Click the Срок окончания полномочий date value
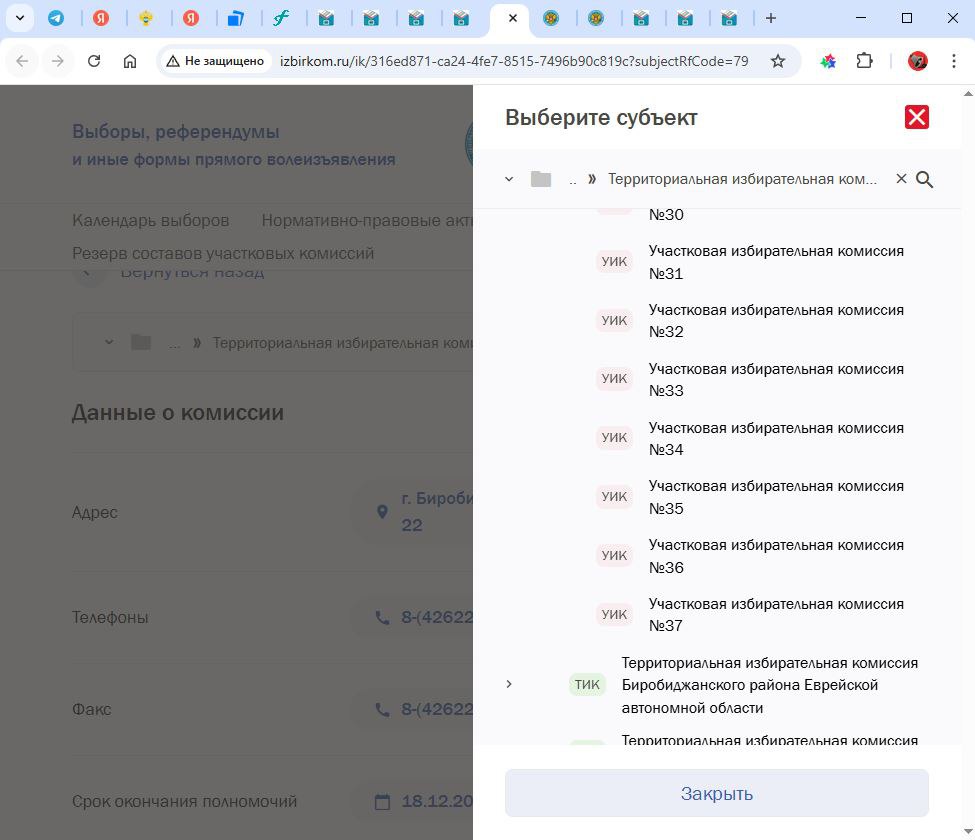The width and height of the screenshot is (975, 840). tap(437, 801)
